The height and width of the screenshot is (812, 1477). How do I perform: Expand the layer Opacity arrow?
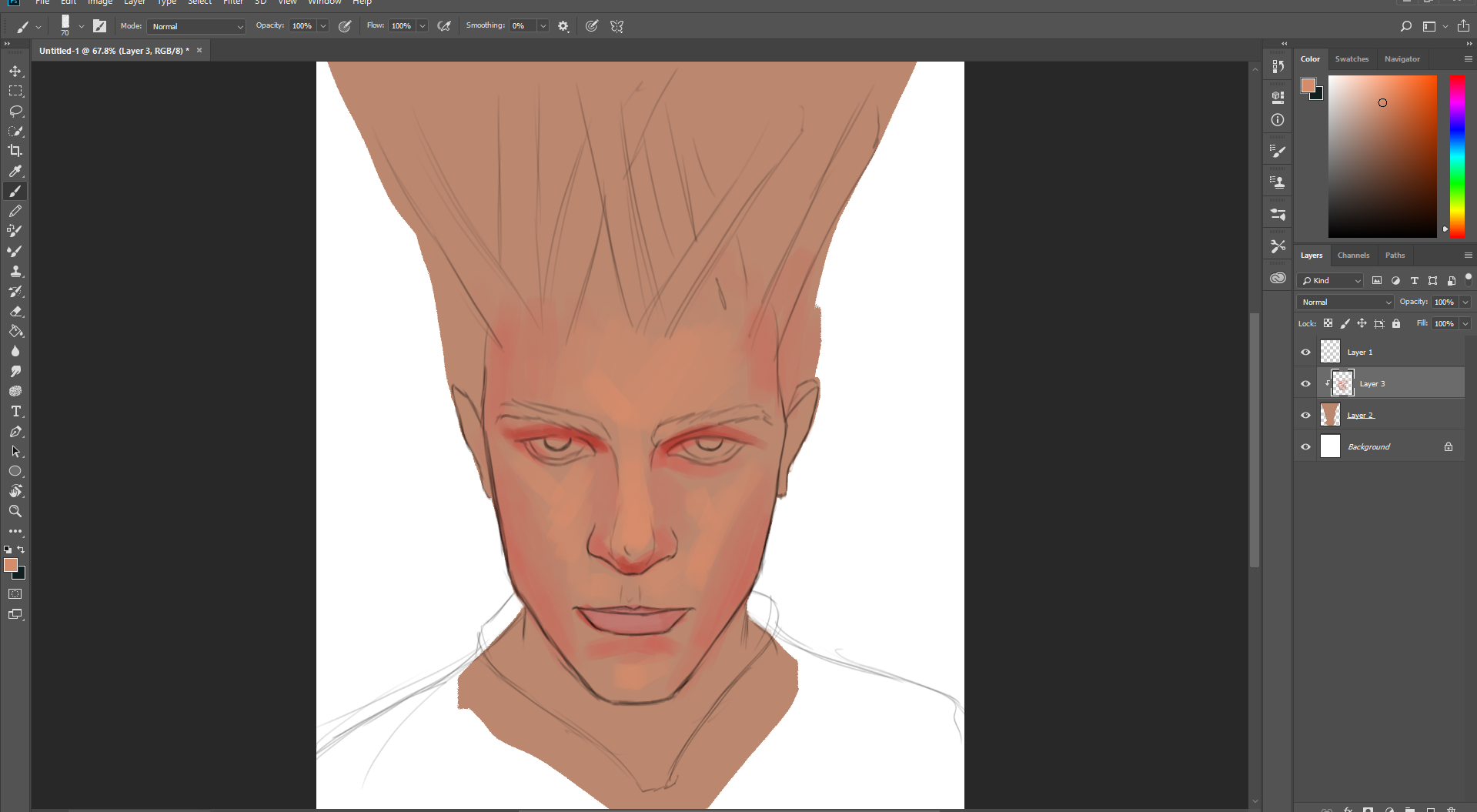(x=1465, y=302)
